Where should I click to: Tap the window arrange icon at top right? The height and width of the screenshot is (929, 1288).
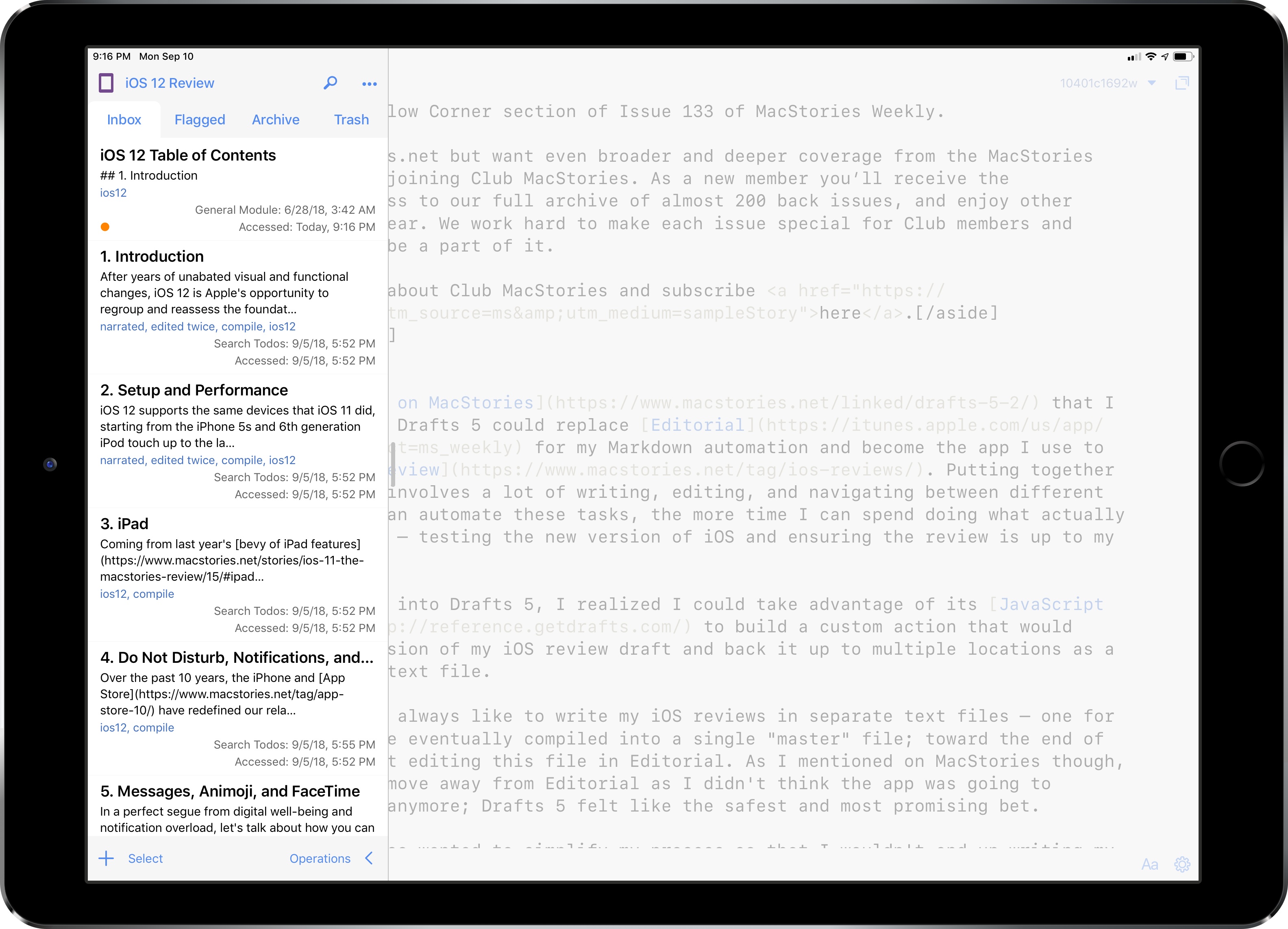pos(1182,83)
